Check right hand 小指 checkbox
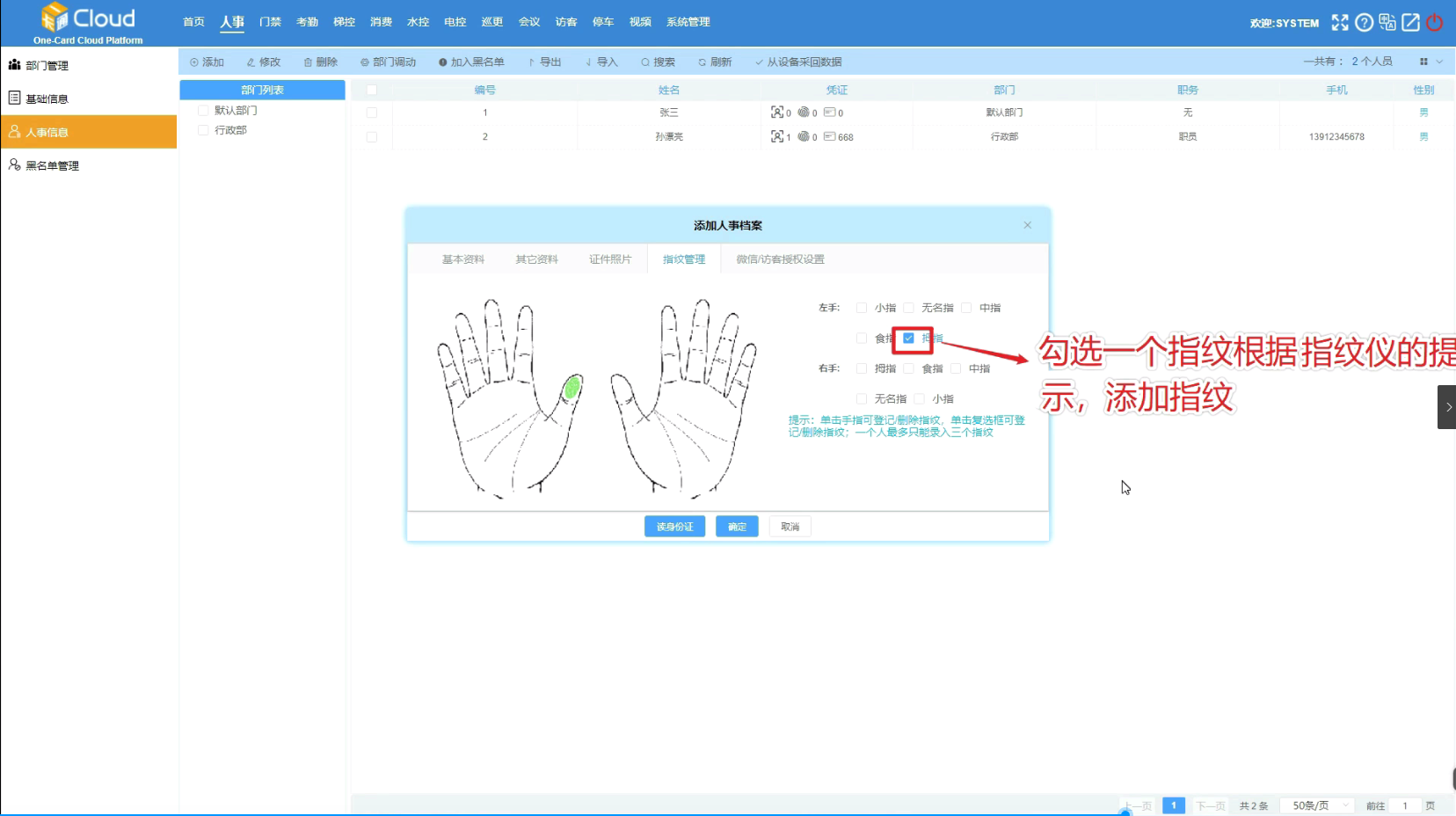This screenshot has height=816, width=1456. point(920,398)
